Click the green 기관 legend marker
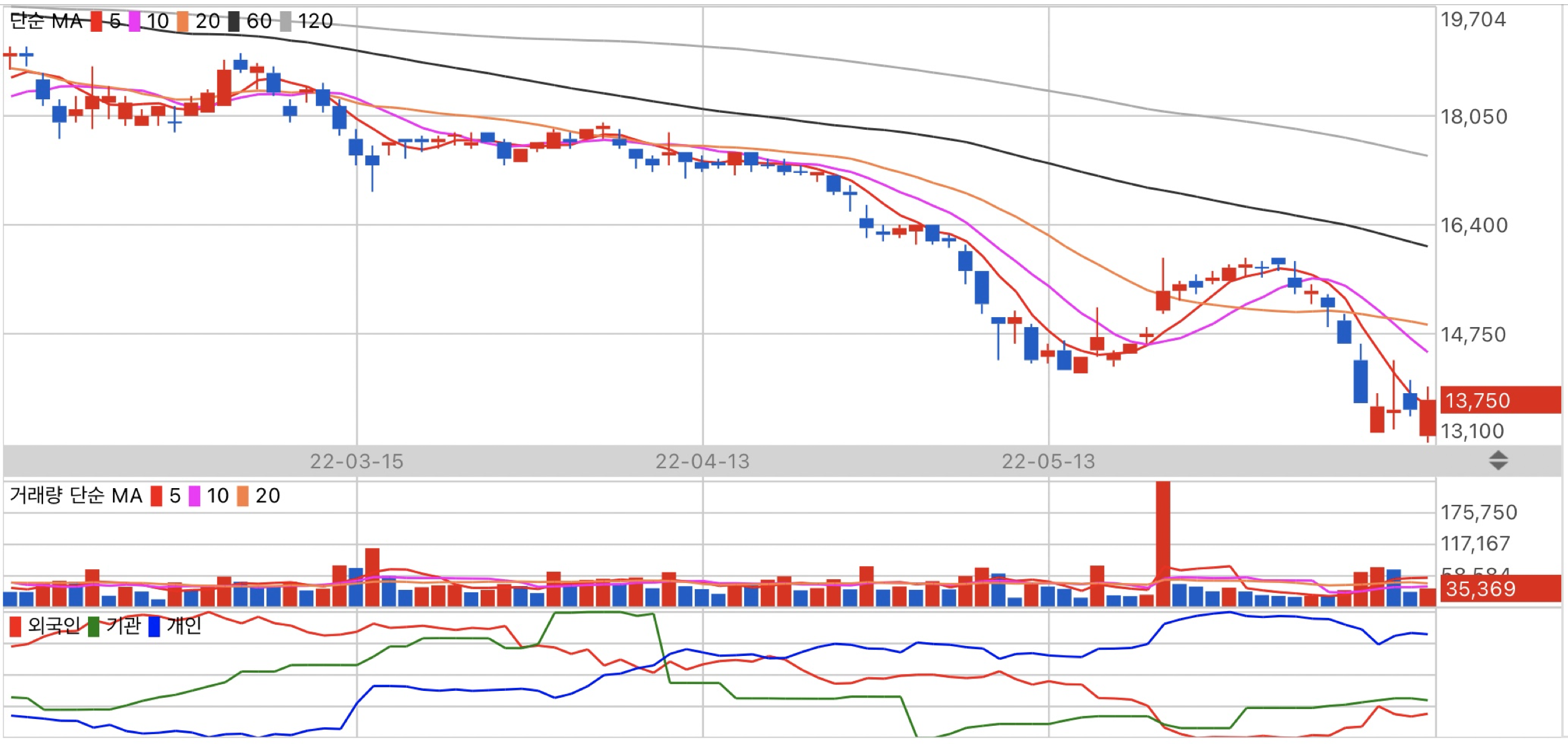The height and width of the screenshot is (744, 1568). coord(94,626)
